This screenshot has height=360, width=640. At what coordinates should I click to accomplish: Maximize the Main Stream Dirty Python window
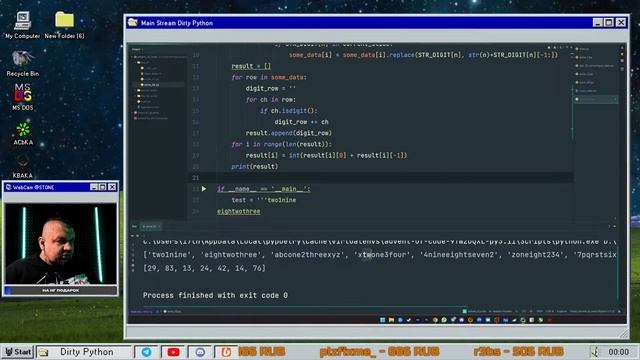click(609, 22)
